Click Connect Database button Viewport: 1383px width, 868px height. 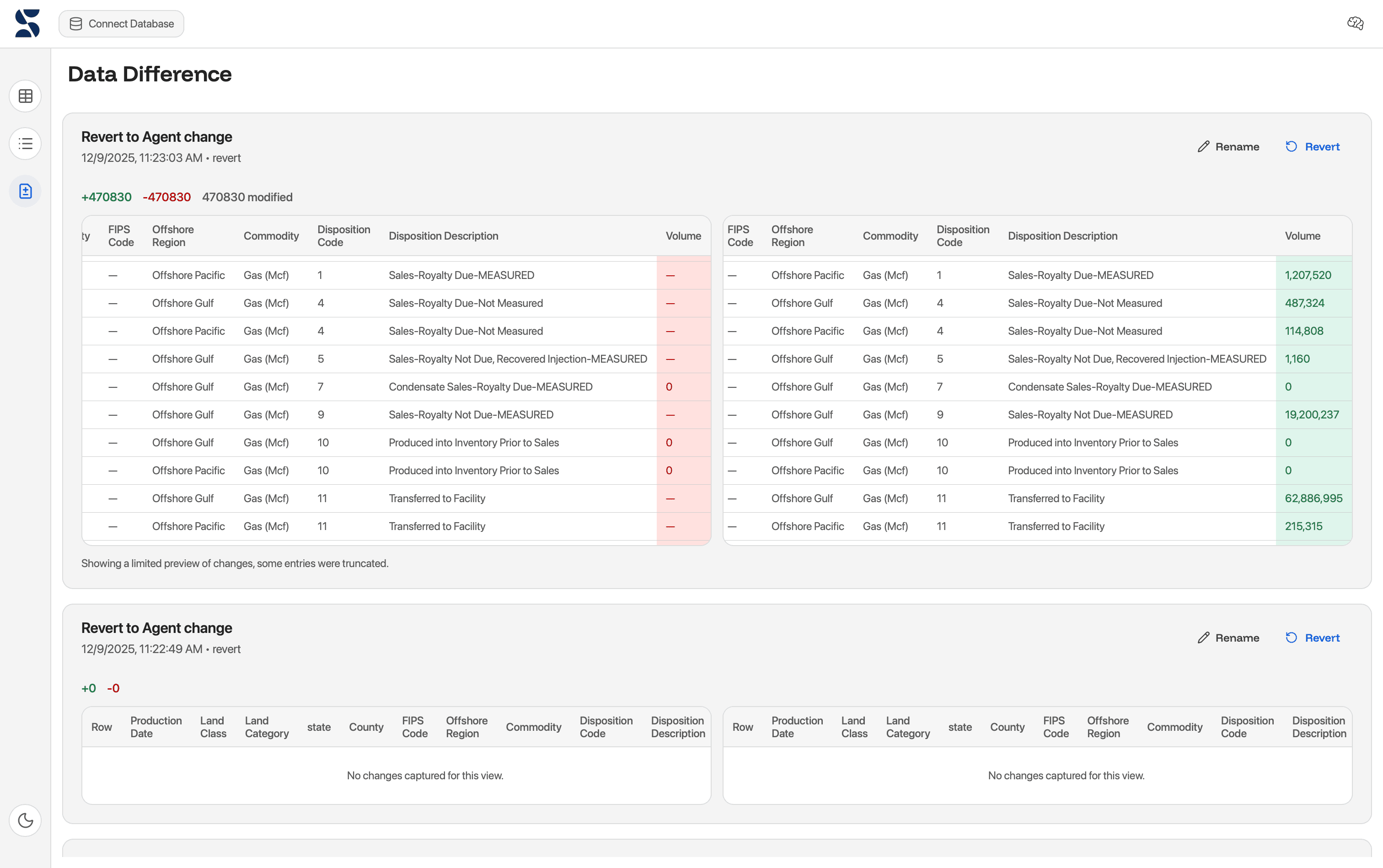click(x=121, y=23)
